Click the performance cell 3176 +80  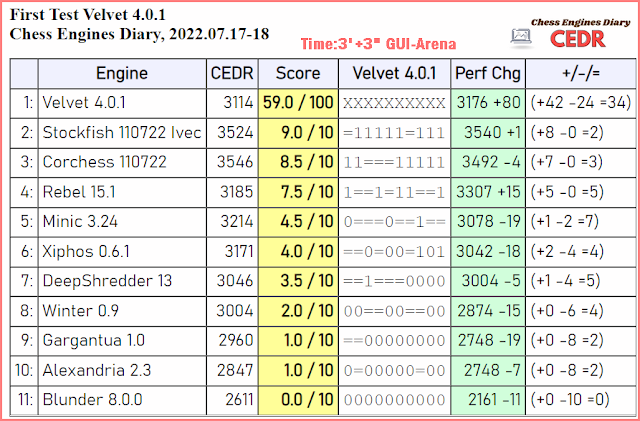488,102
